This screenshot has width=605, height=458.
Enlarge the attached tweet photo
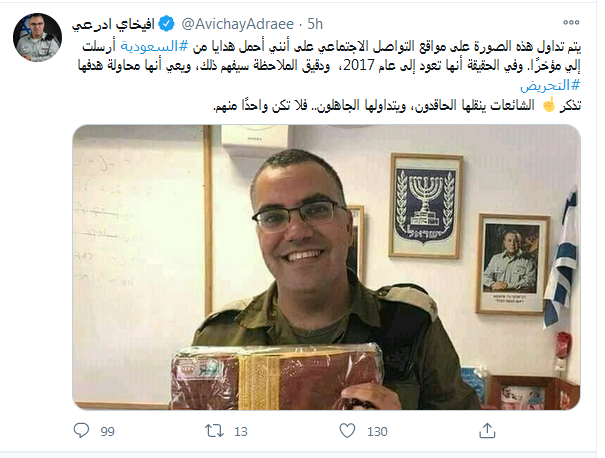[326, 267]
